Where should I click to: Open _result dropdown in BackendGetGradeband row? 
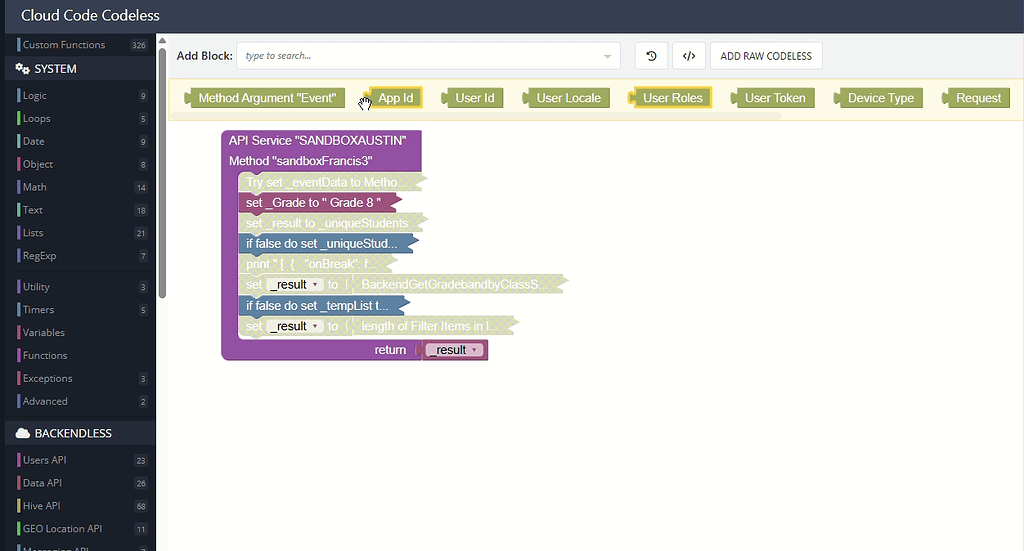click(x=295, y=285)
